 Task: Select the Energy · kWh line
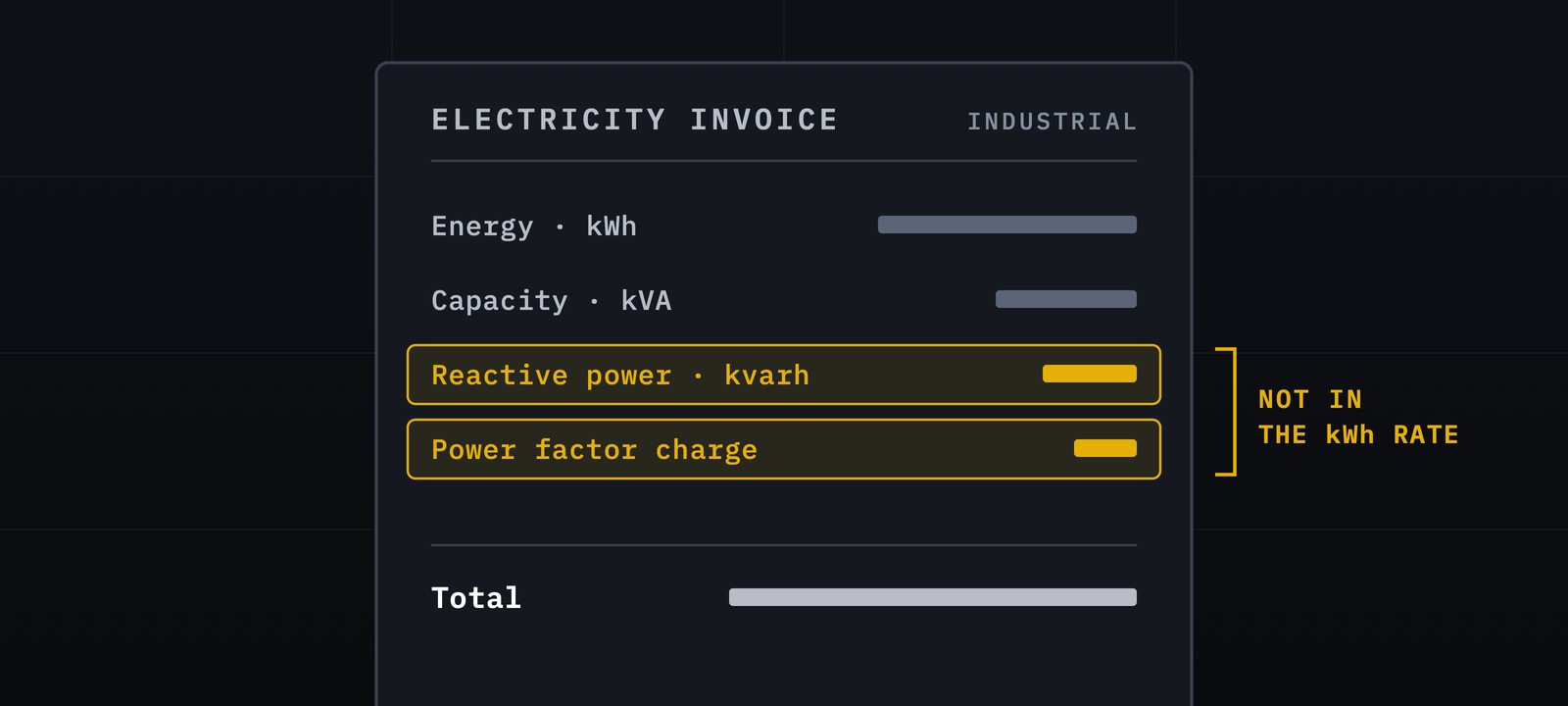click(784, 226)
